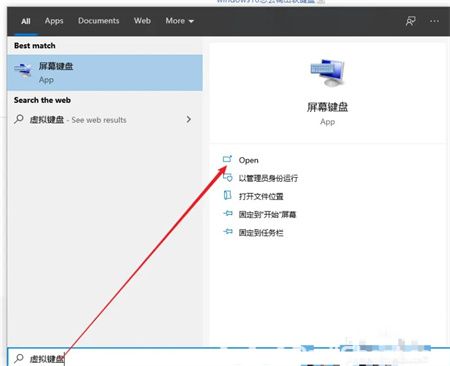Click Open to launch the app

point(248,160)
